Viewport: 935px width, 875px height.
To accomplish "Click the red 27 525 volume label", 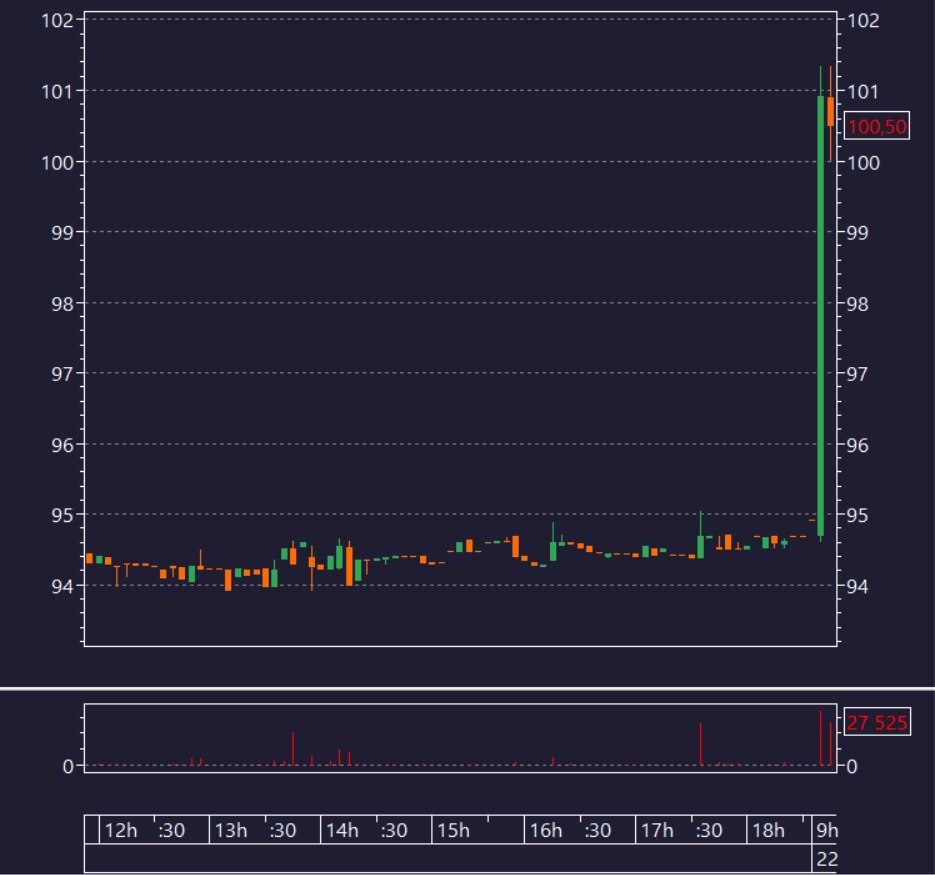I will click(877, 722).
